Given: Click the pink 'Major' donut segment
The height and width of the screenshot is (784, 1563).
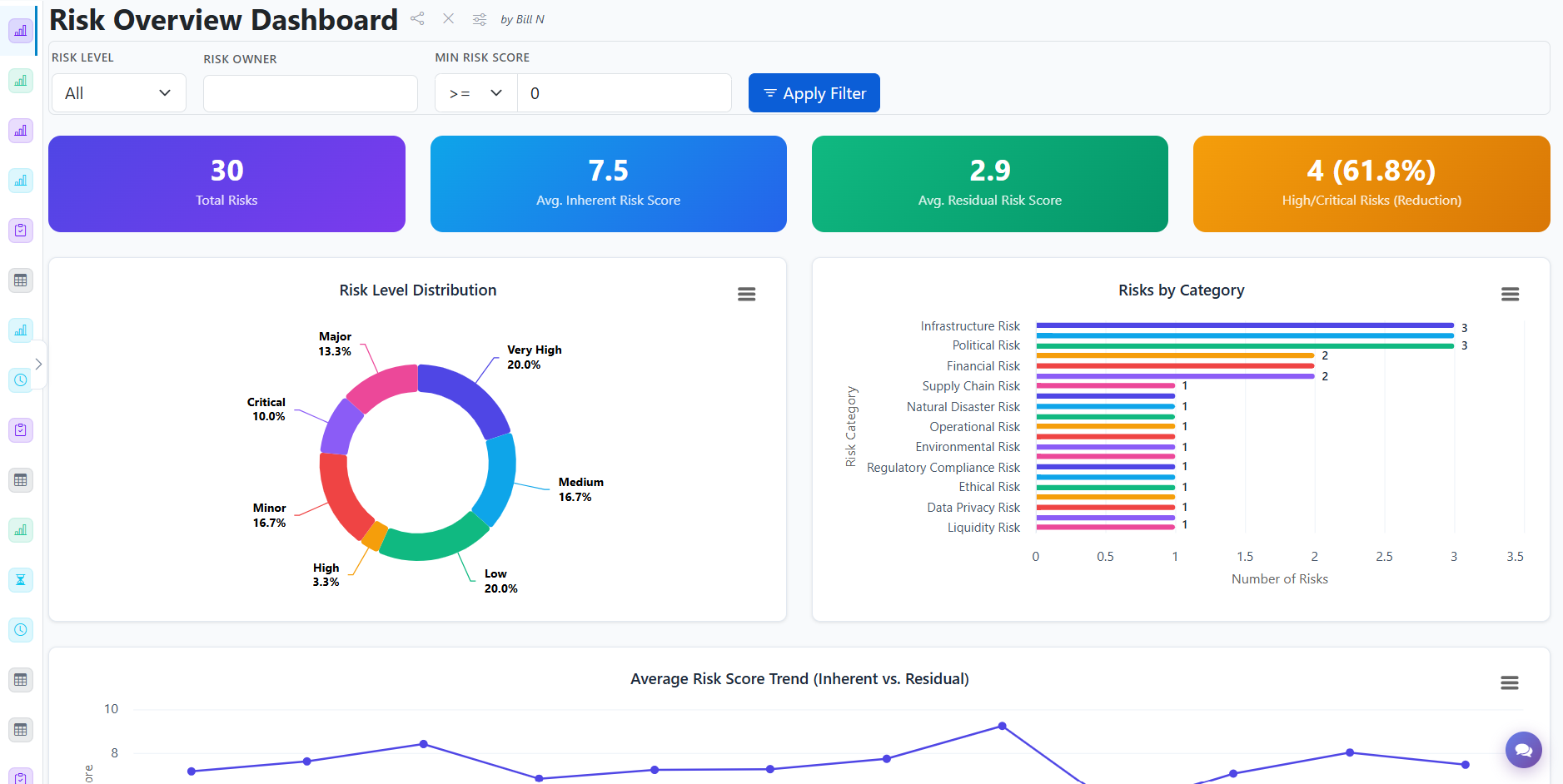Looking at the screenshot, I should (x=381, y=386).
